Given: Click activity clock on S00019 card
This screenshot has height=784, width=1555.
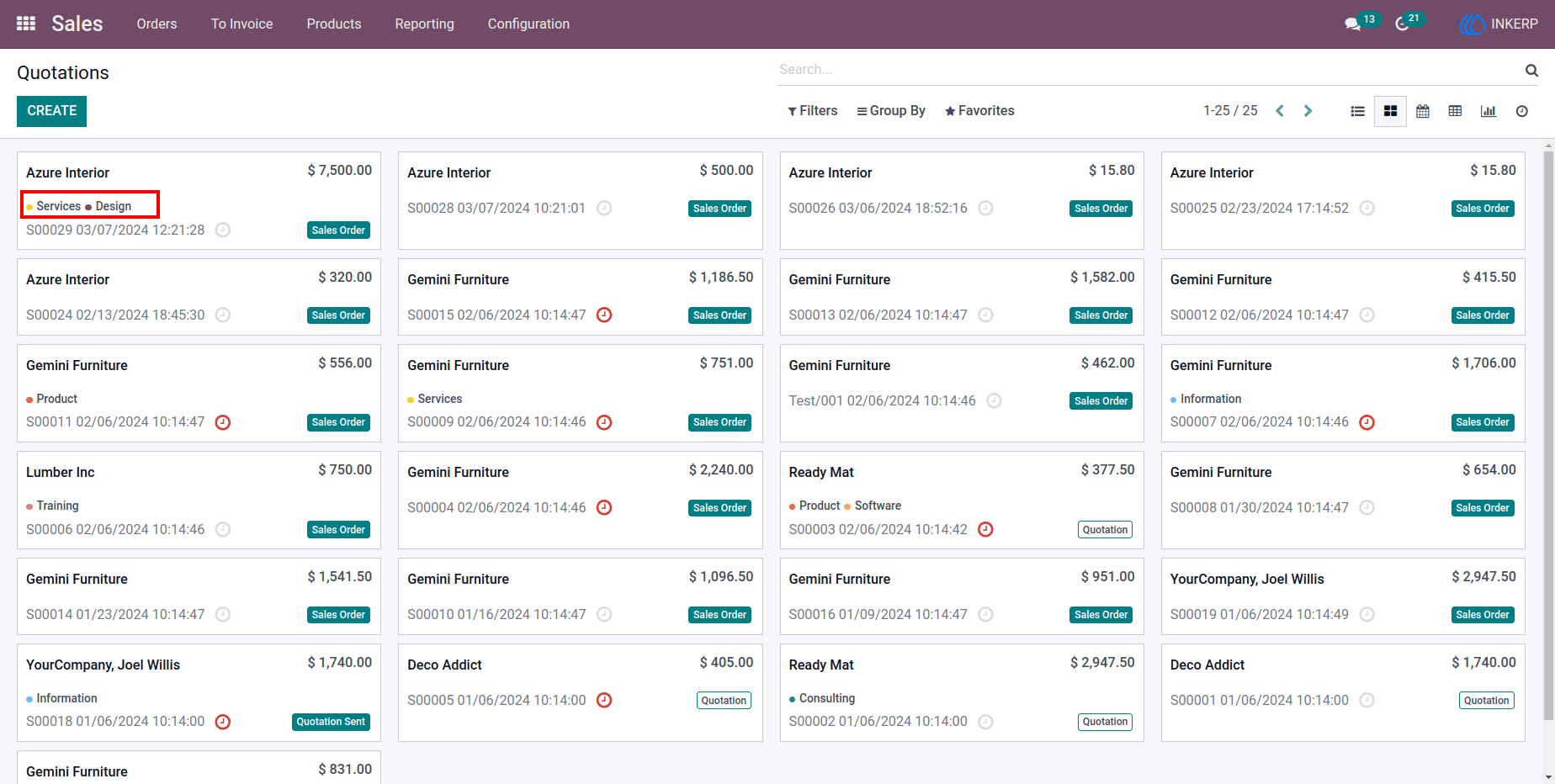Looking at the screenshot, I should pos(1367,614).
